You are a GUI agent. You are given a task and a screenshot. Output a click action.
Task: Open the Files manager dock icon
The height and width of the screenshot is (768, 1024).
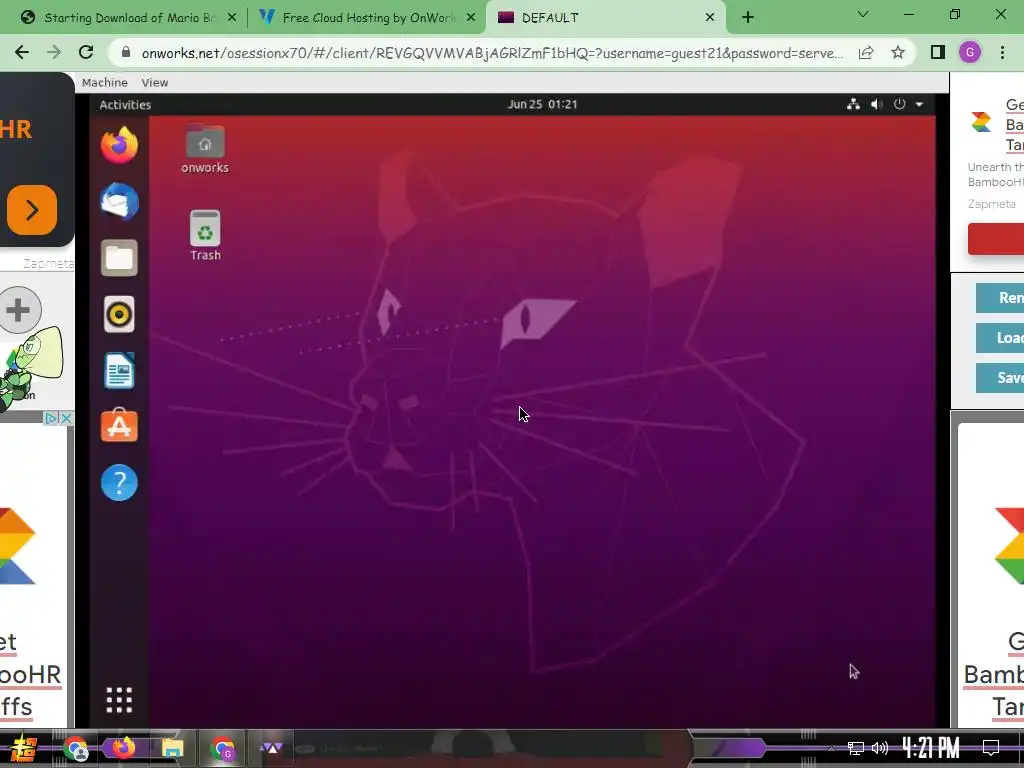click(120, 258)
